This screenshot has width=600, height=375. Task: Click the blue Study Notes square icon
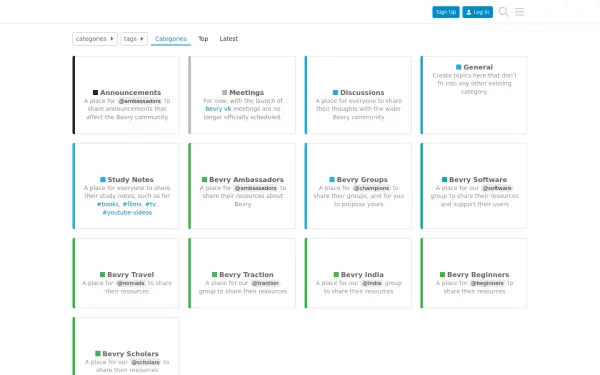(103, 179)
